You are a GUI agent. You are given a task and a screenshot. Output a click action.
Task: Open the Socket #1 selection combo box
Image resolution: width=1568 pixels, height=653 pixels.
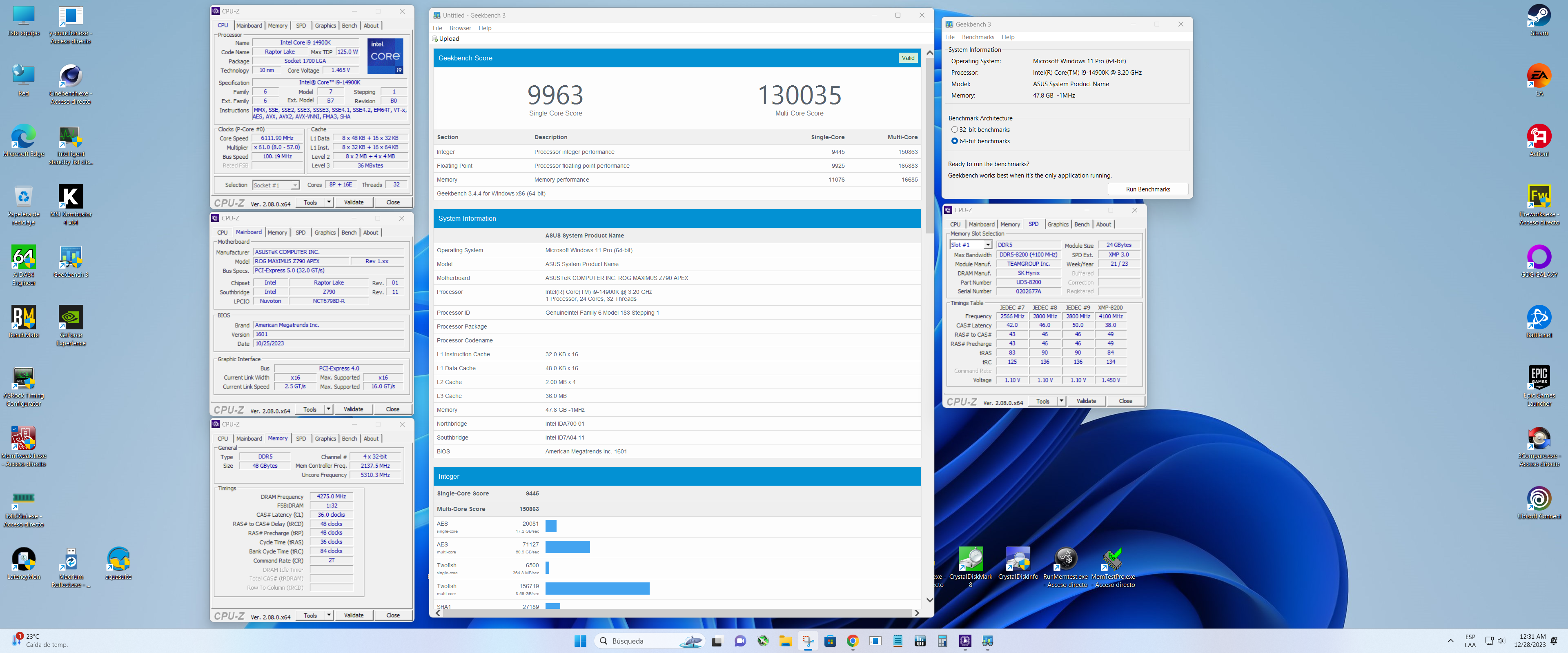[276, 185]
